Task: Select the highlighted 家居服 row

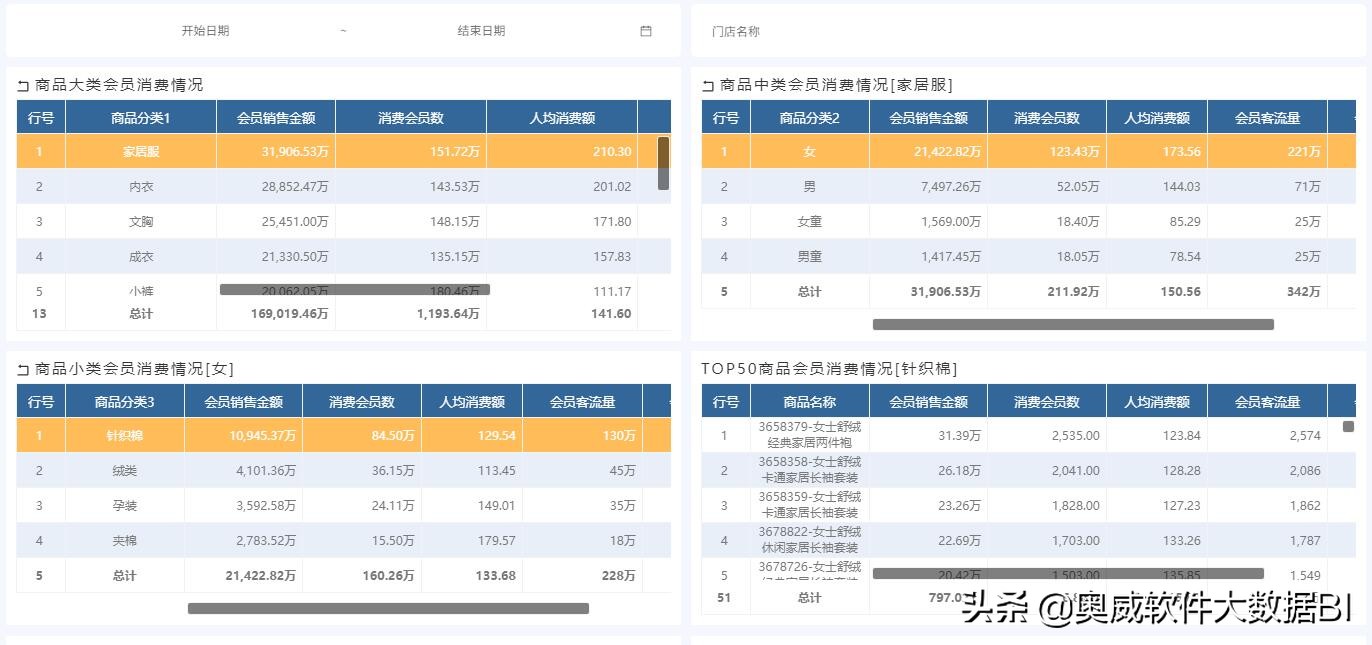Action: (139, 151)
